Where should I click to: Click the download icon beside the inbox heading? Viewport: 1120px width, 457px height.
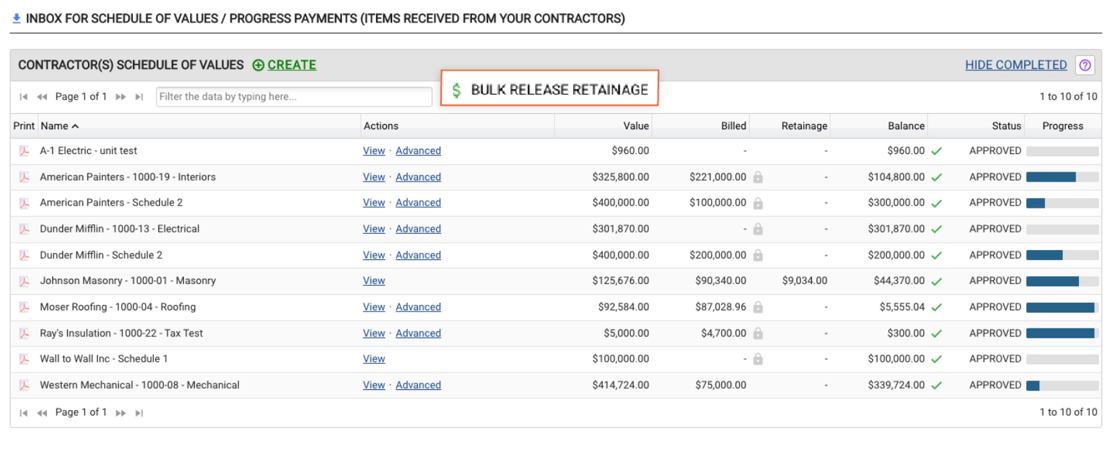[x=16, y=18]
